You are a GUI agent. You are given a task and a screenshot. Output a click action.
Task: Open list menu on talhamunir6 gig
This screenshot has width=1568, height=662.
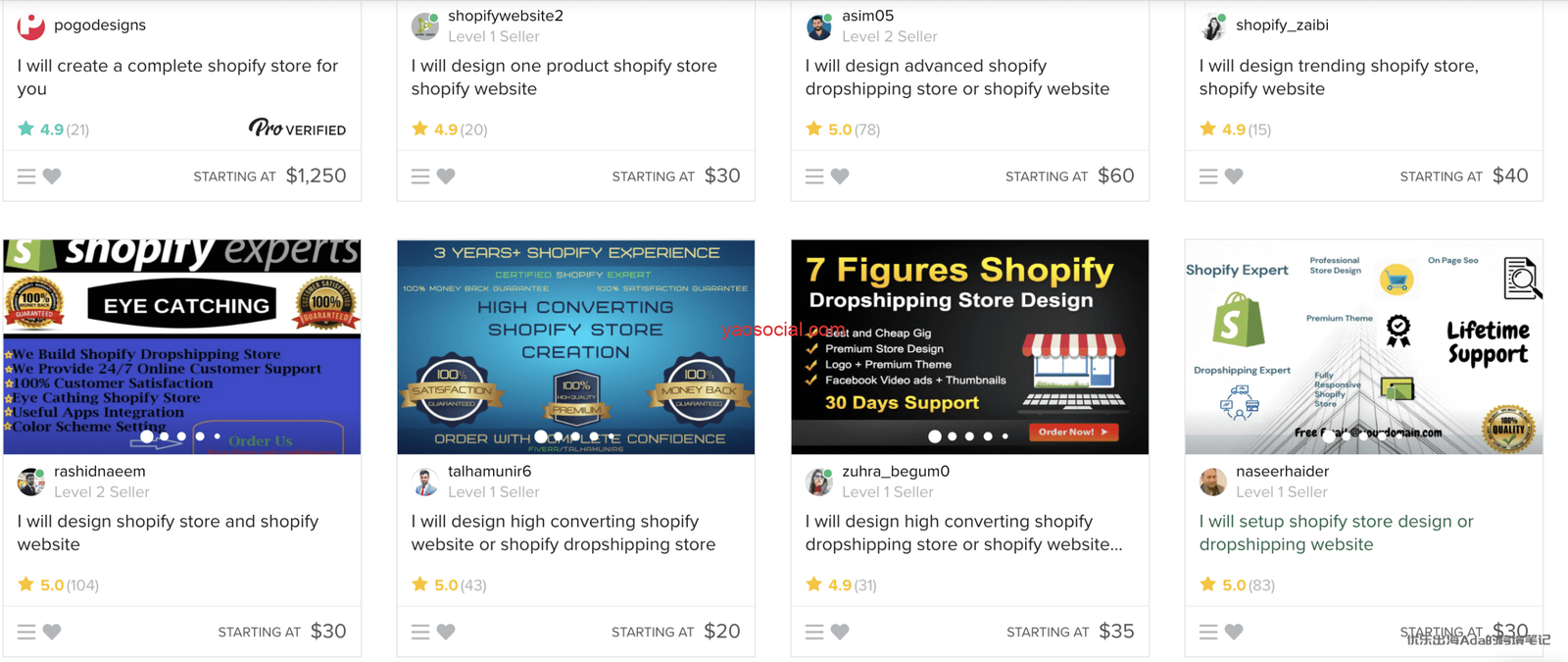420,632
